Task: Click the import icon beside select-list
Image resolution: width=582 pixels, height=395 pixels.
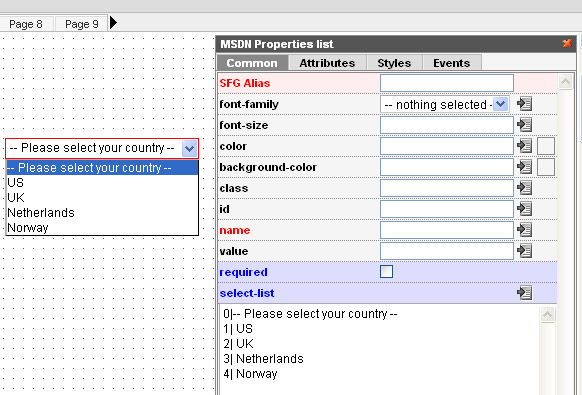Action: (524, 293)
